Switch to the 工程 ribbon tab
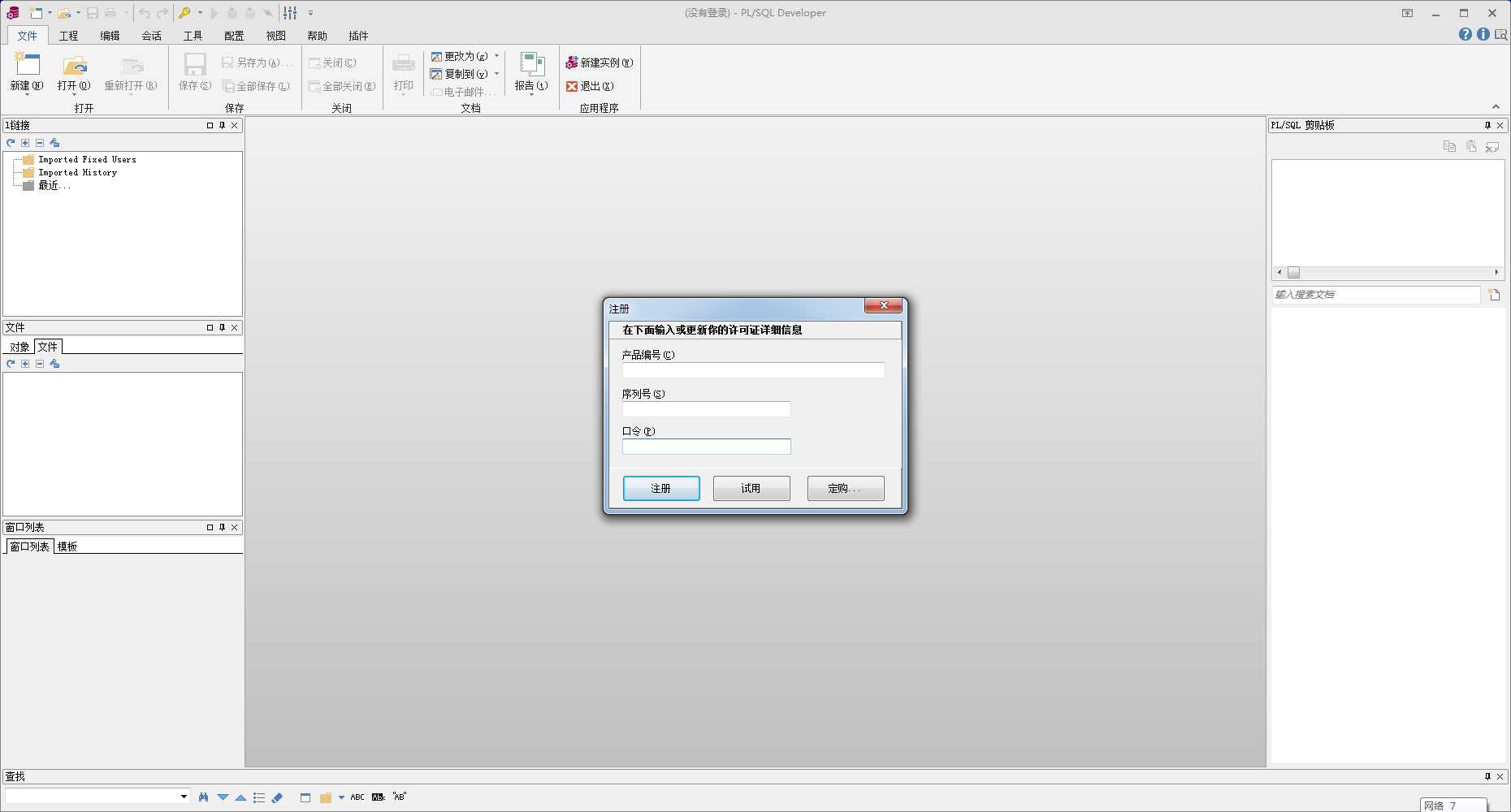Viewport: 1511px width, 812px height. click(x=68, y=36)
